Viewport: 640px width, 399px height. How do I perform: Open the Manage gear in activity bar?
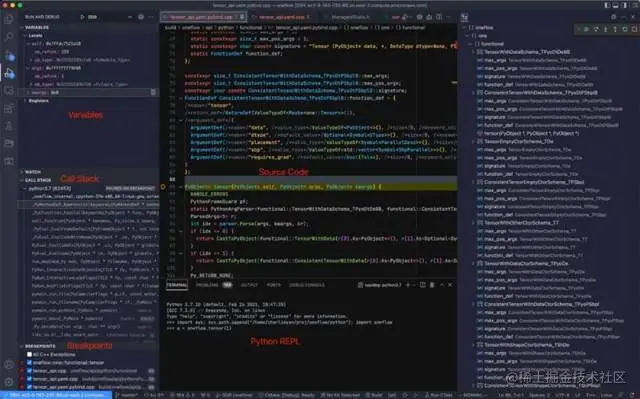point(9,382)
